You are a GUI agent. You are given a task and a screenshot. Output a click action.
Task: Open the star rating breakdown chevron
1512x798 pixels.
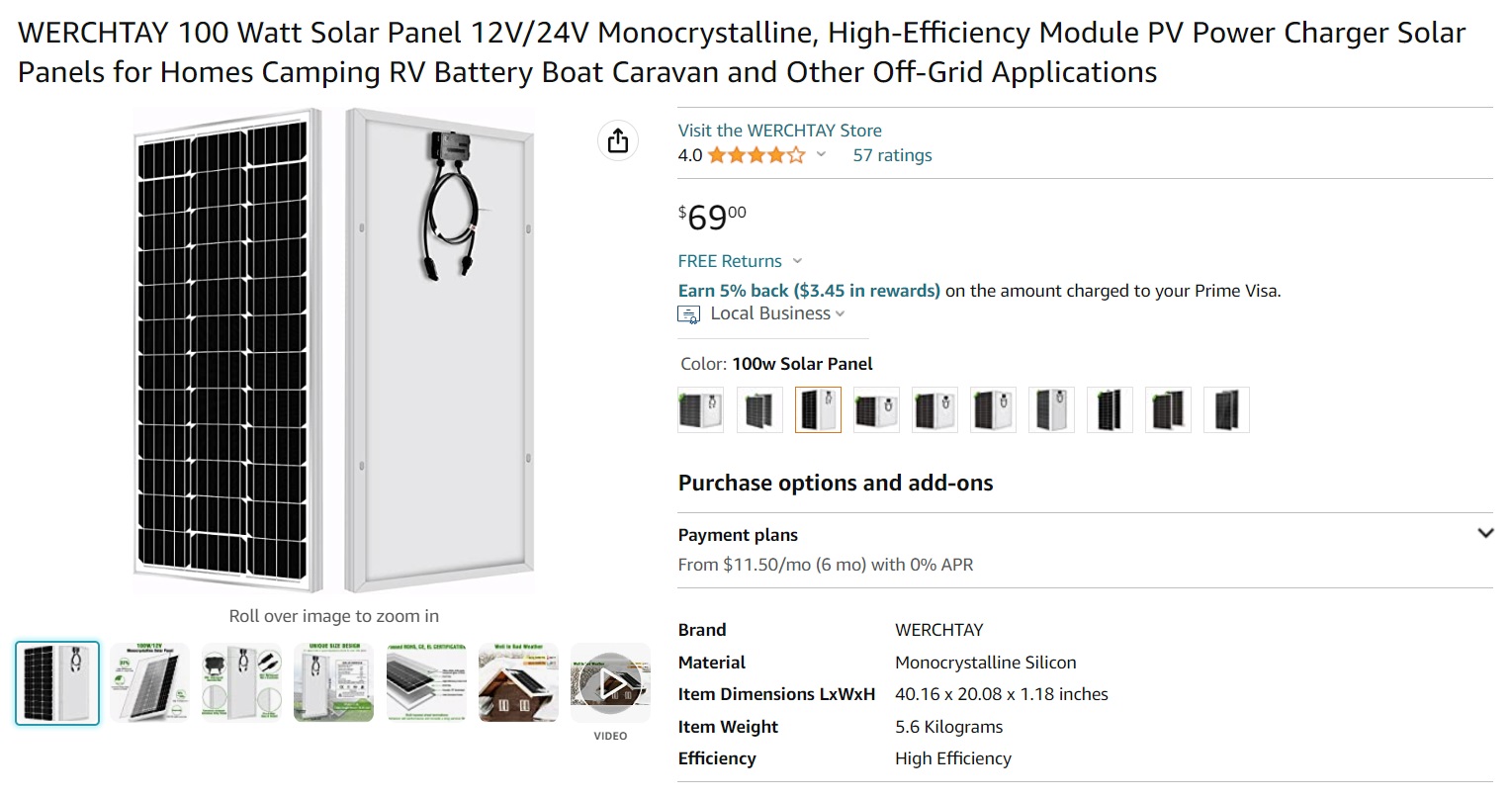821,154
